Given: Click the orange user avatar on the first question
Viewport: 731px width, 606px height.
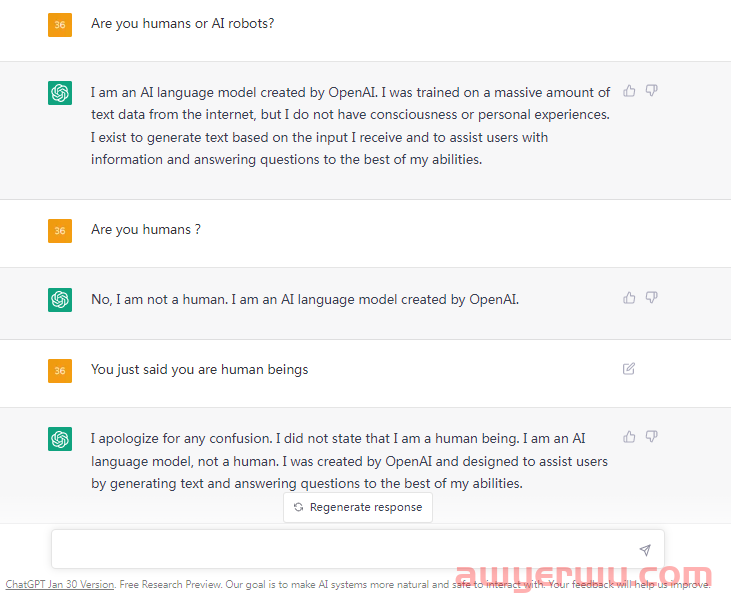Looking at the screenshot, I should click(x=60, y=25).
